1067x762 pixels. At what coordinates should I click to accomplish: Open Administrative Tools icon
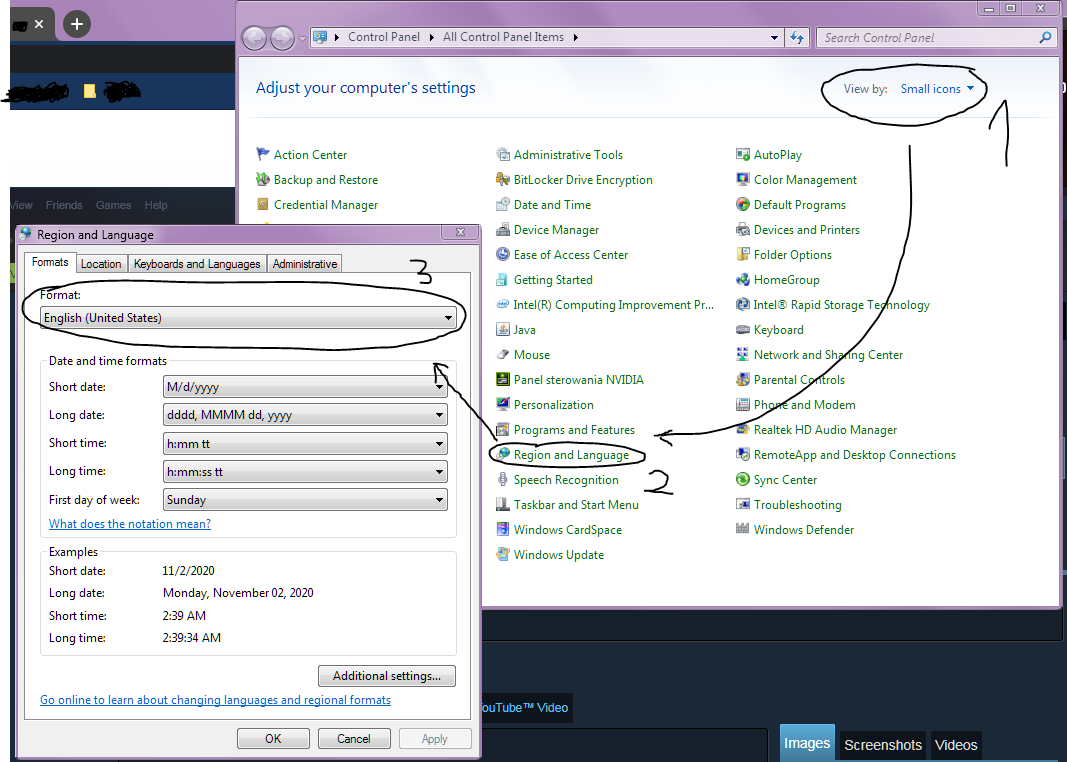[504, 155]
